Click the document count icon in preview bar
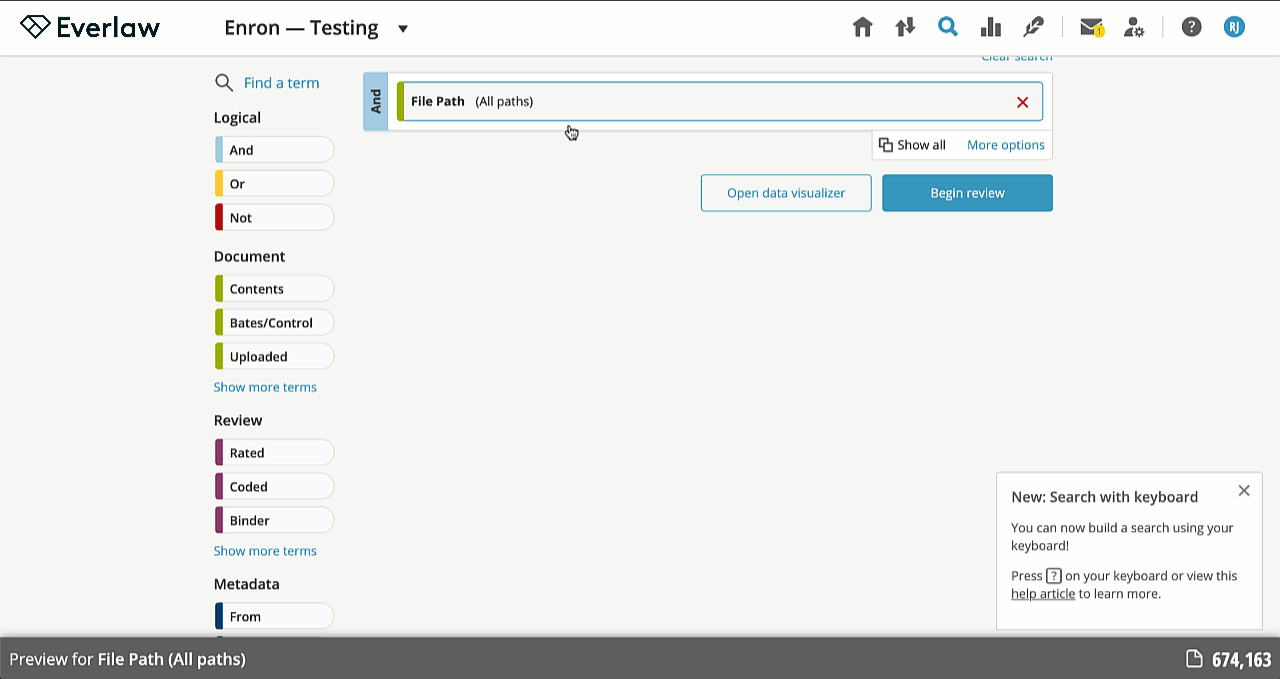This screenshot has width=1280, height=679. (1194, 658)
